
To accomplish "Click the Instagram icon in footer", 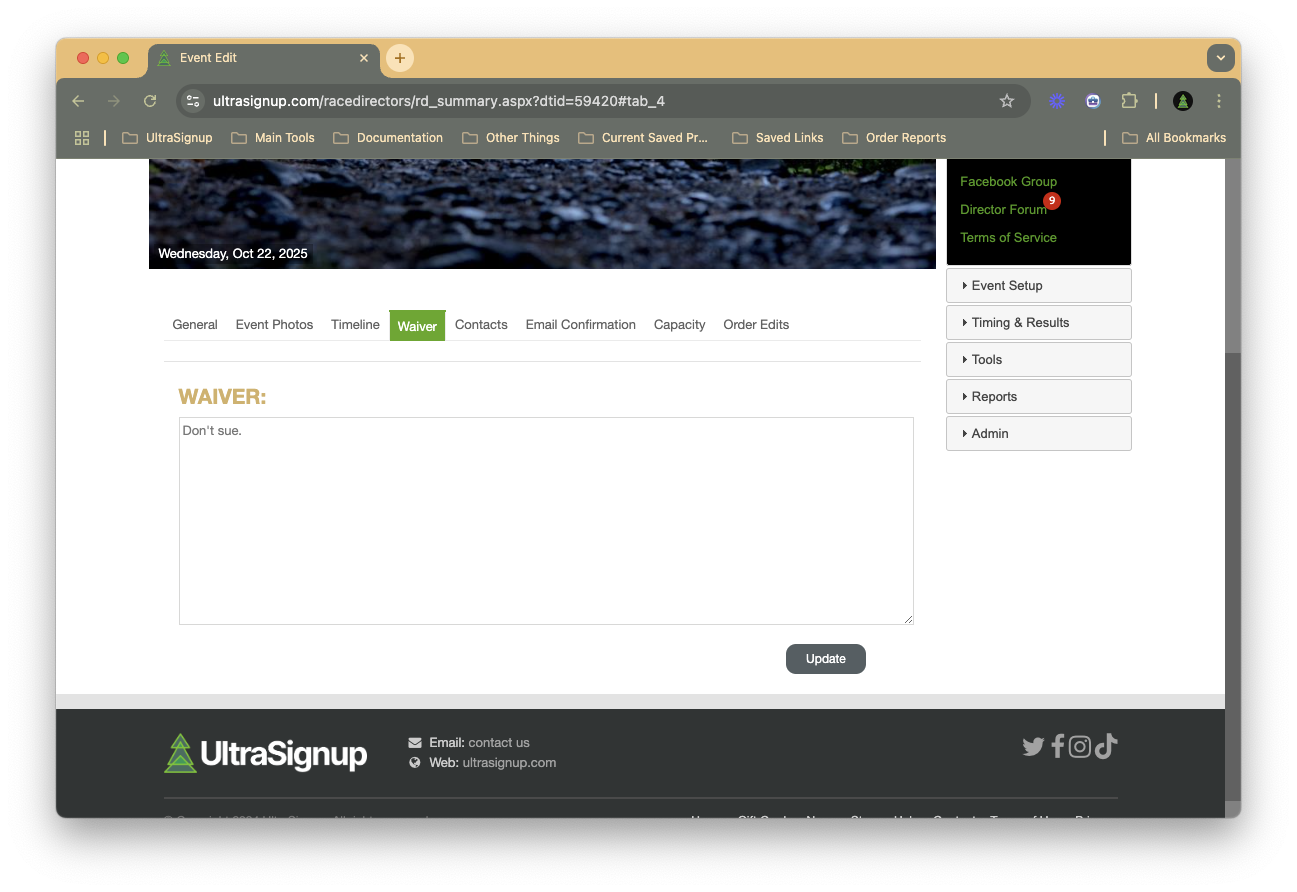I will (1079, 747).
